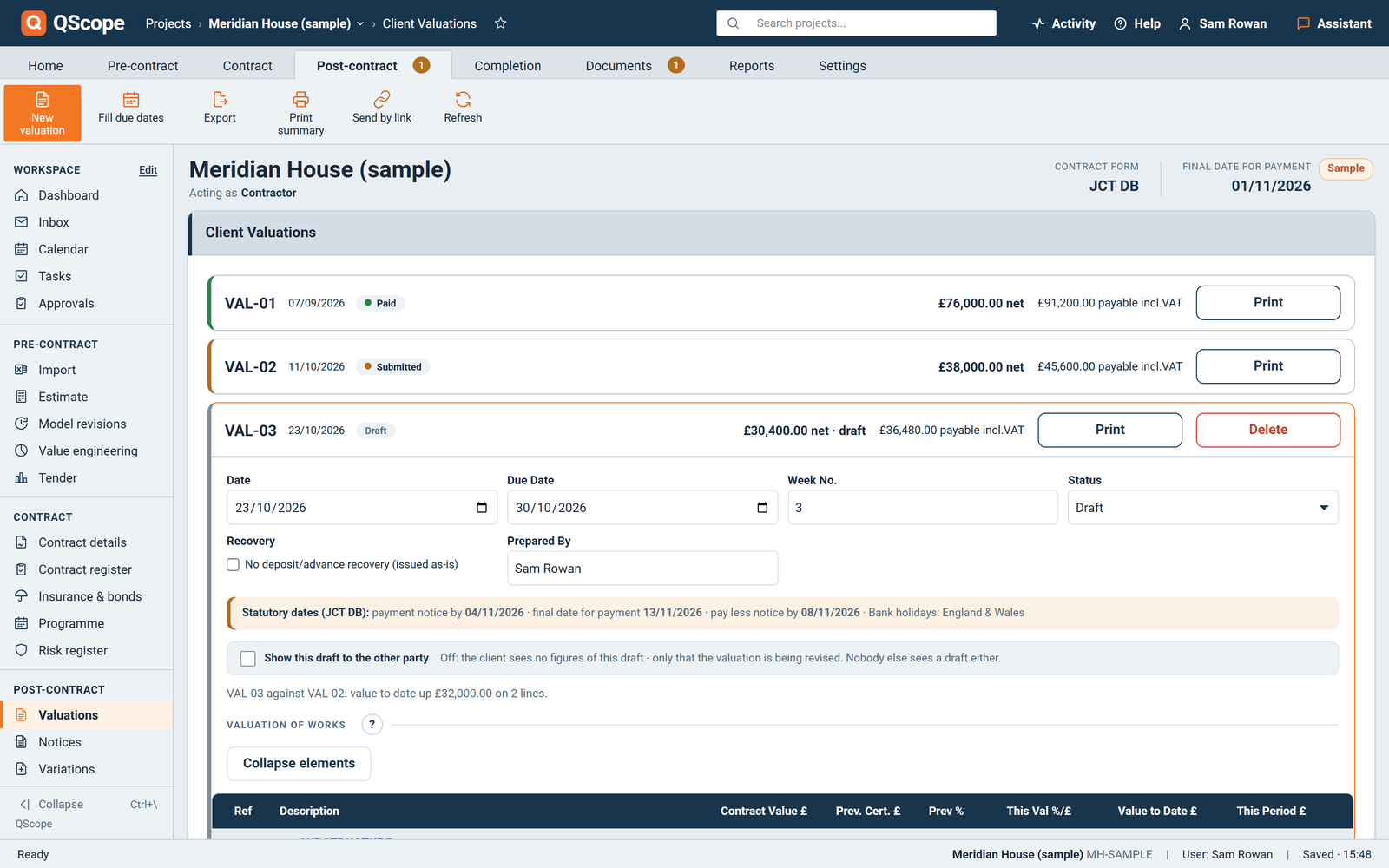The width and height of the screenshot is (1389, 868).
Task: Click the valuation of works help question mark
Action: (372, 725)
